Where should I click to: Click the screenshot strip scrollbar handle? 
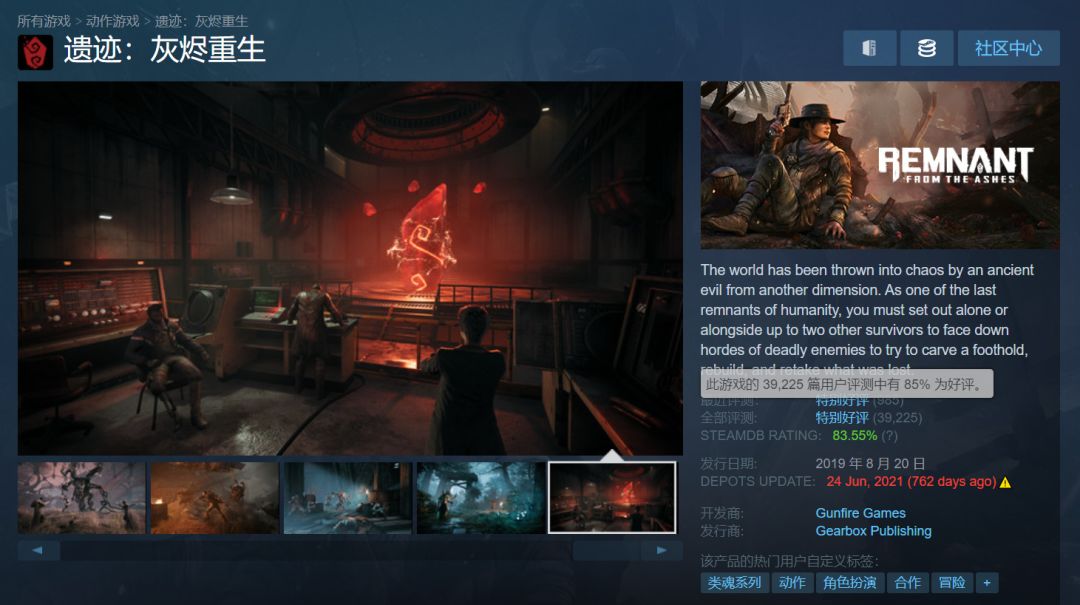click(x=607, y=550)
